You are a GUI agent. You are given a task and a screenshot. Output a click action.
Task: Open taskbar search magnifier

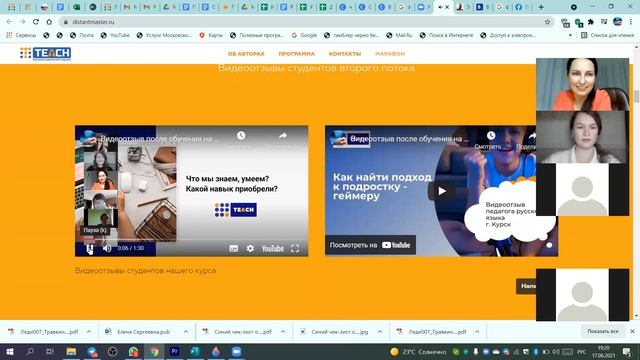point(30,351)
